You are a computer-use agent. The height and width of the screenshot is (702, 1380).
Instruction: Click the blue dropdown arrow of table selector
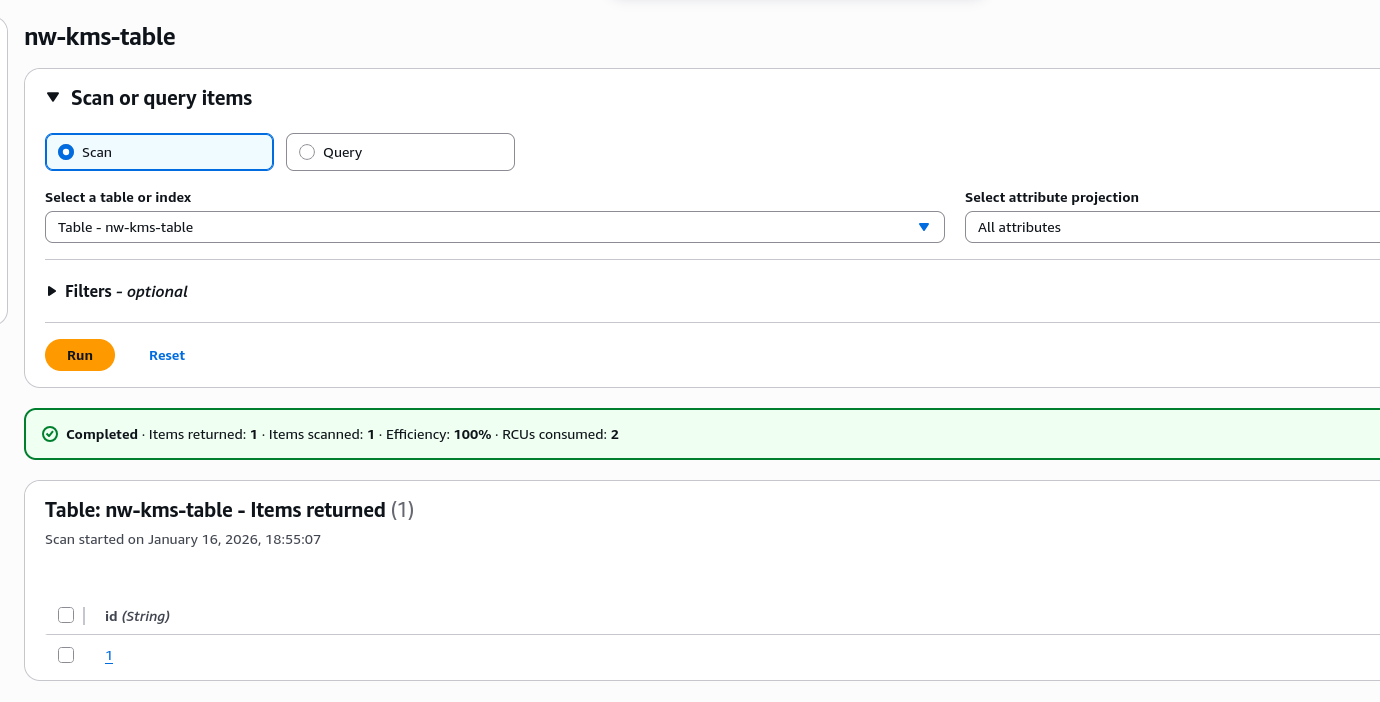[x=924, y=227]
